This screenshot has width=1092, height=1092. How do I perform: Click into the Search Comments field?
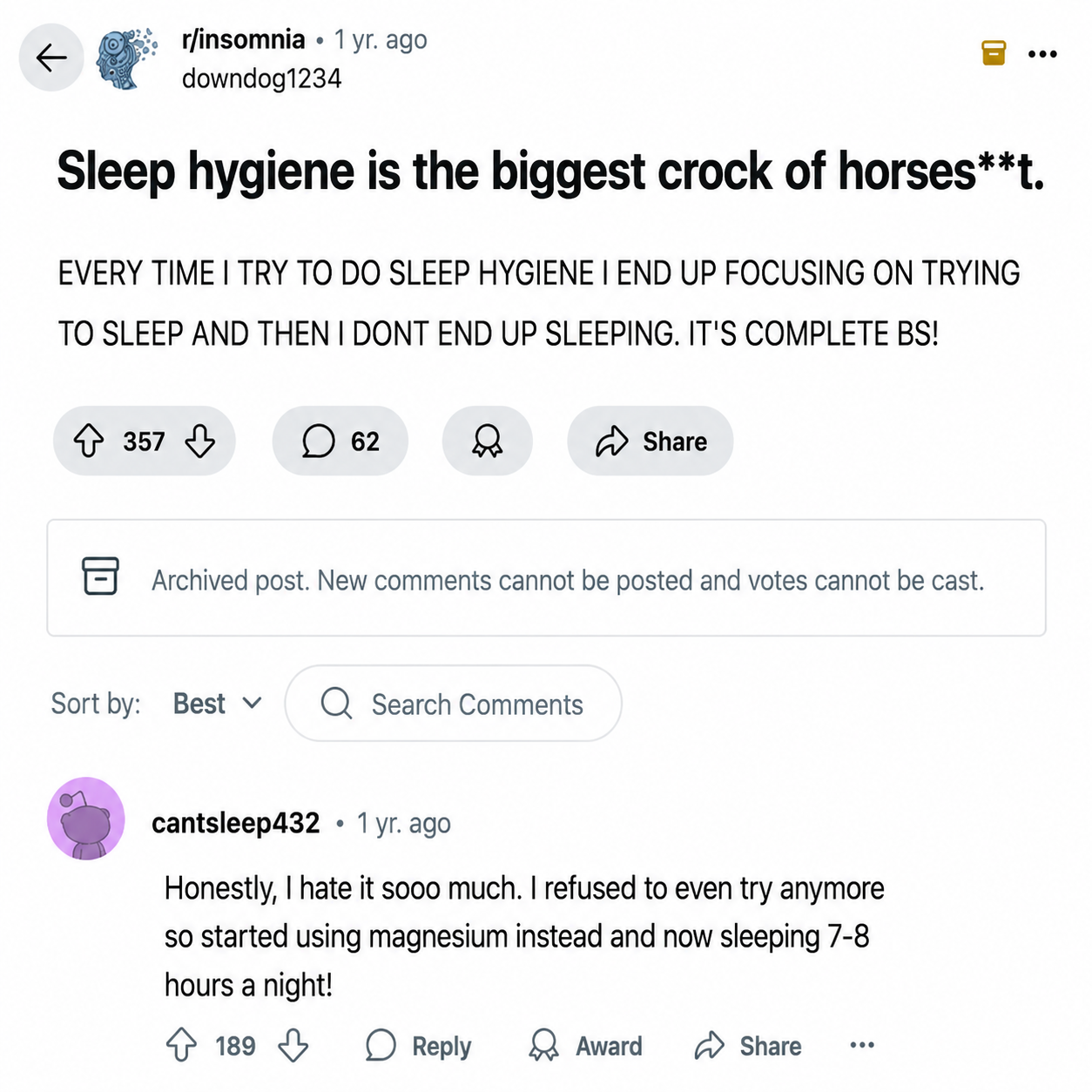pos(453,704)
